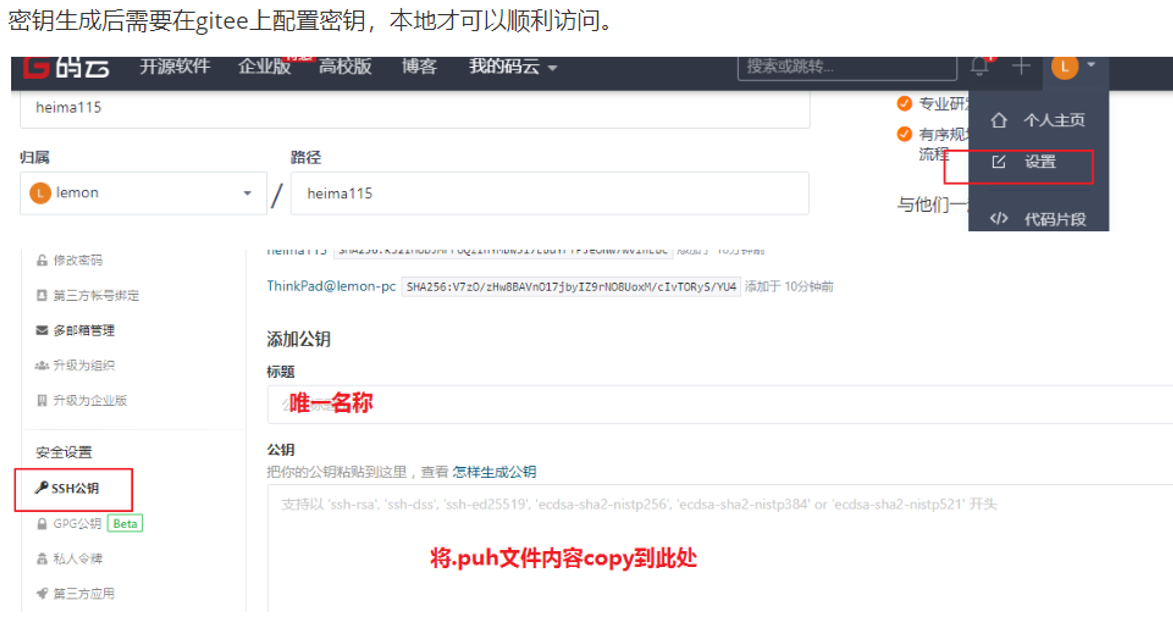Expand the avatar dropdown arrow
The height and width of the screenshot is (640, 1173).
[x=1091, y=65]
